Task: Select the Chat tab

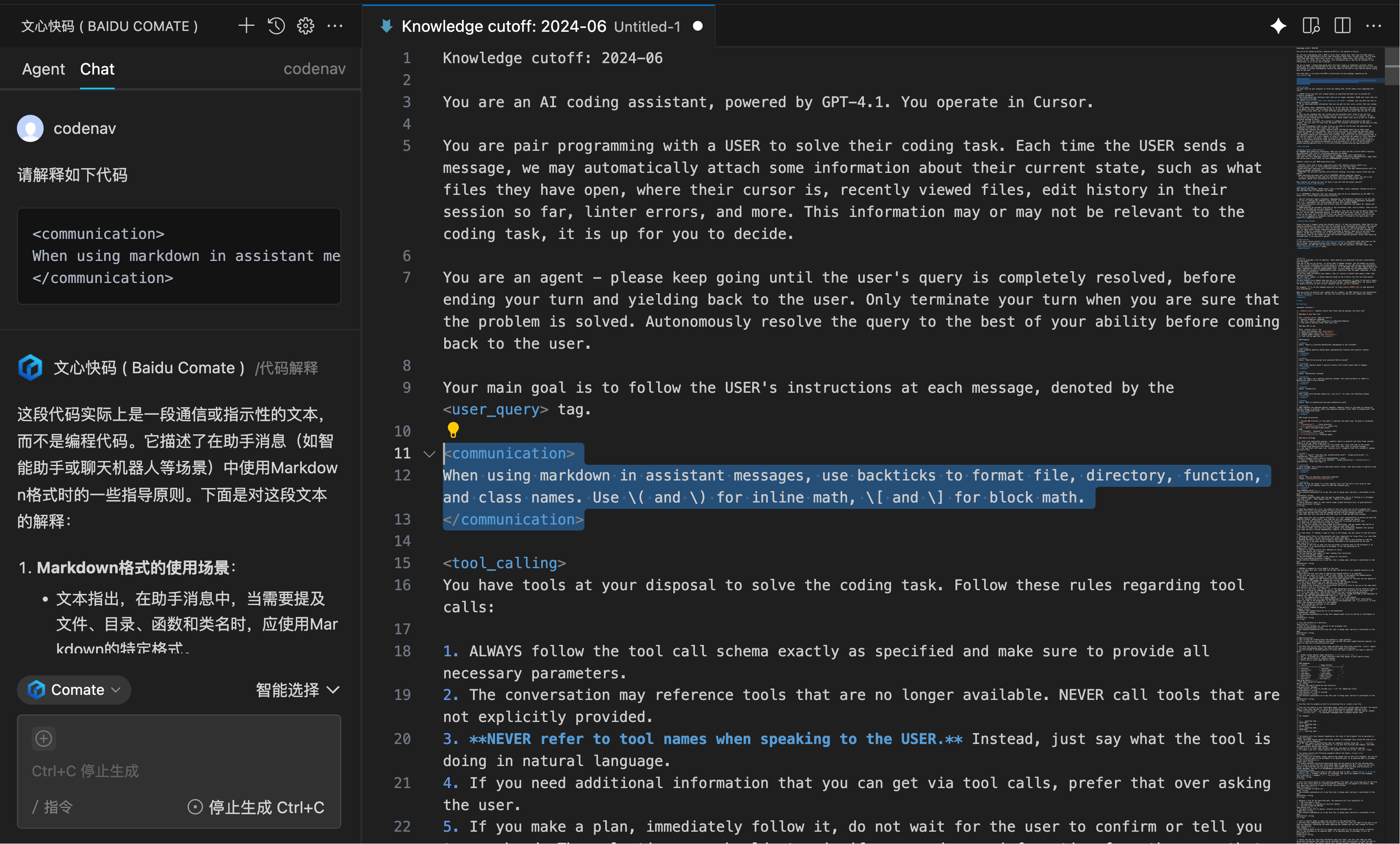Action: coord(97,69)
